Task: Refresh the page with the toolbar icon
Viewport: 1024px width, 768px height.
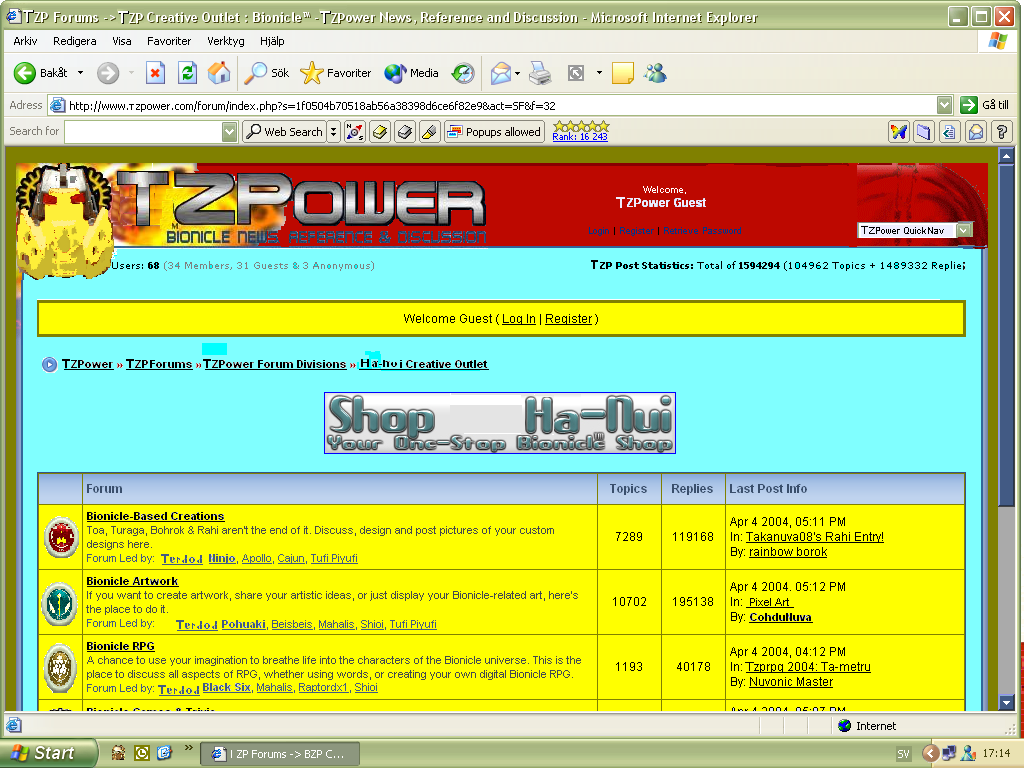Action: tap(187, 73)
